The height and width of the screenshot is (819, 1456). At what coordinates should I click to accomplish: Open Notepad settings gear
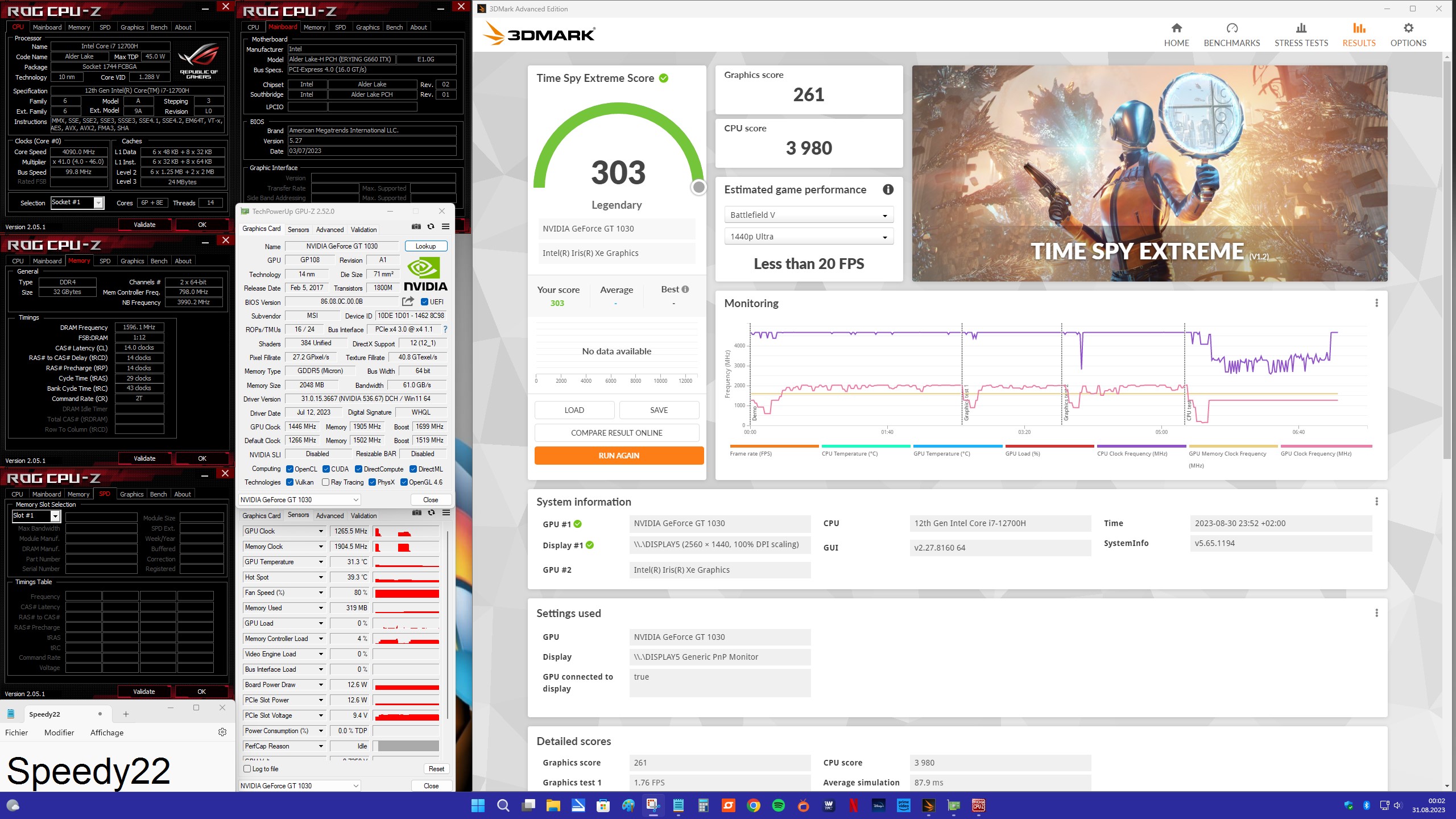click(222, 732)
